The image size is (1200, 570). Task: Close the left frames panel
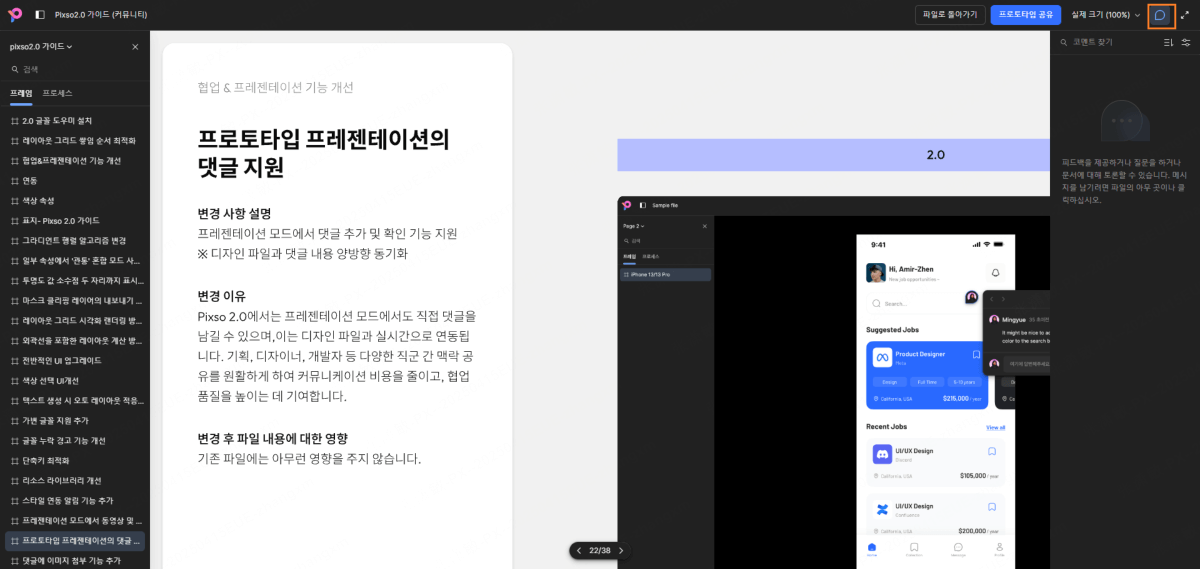[x=135, y=47]
